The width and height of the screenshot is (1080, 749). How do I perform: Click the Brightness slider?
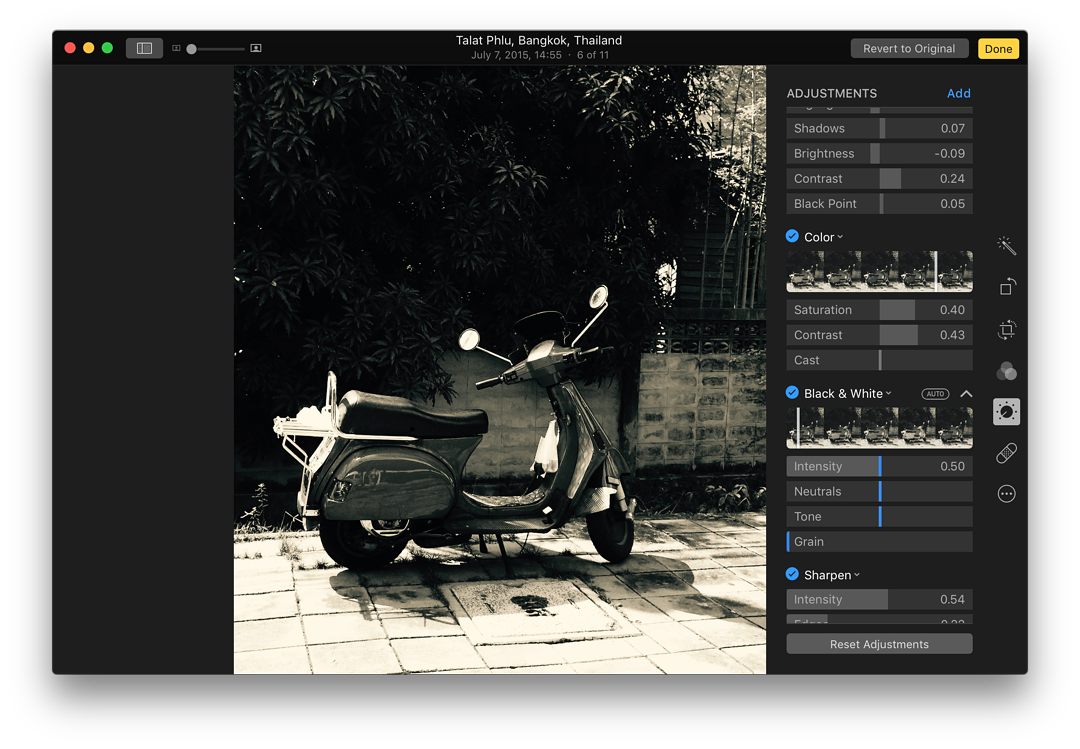tap(879, 153)
